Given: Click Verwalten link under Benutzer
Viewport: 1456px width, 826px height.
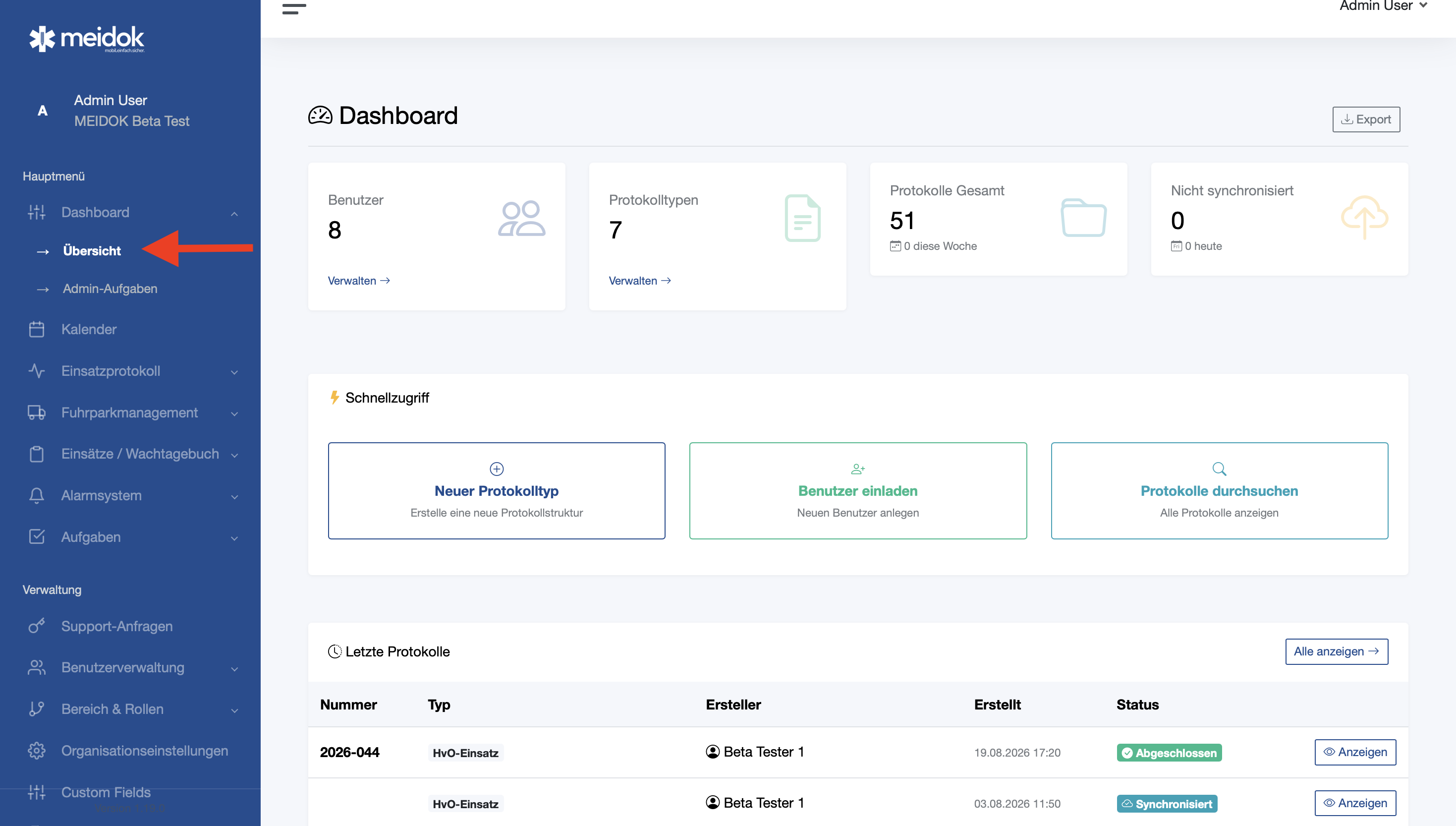Looking at the screenshot, I should [x=359, y=281].
